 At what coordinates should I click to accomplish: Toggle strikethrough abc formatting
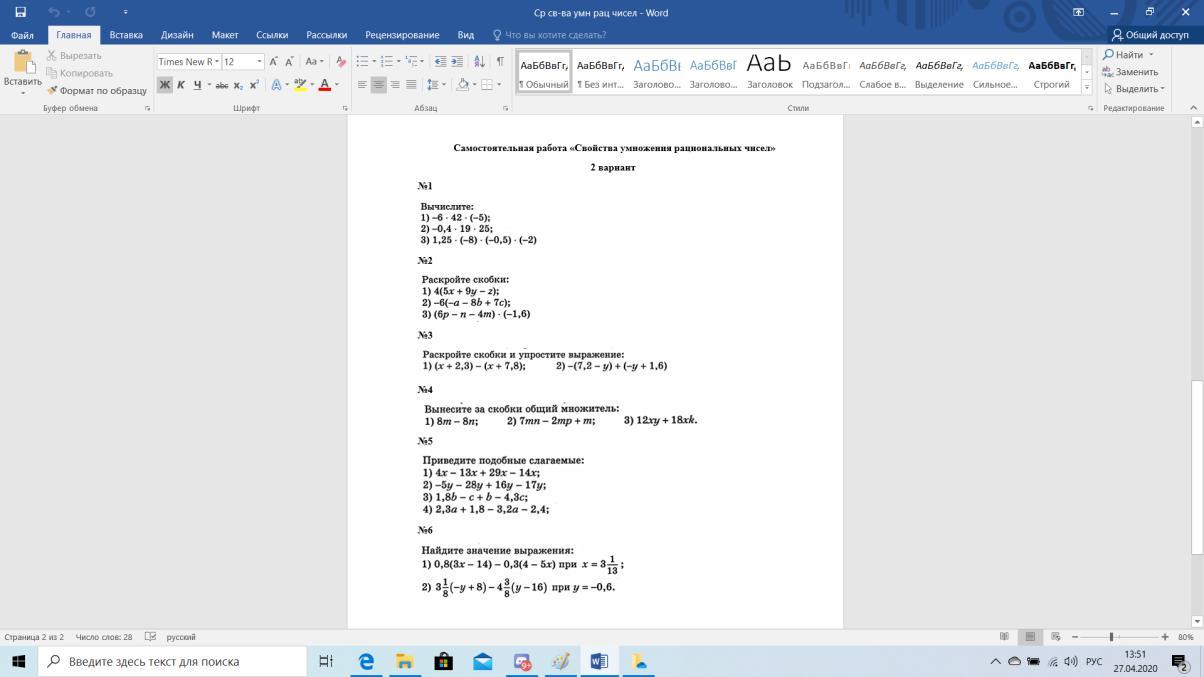222,85
